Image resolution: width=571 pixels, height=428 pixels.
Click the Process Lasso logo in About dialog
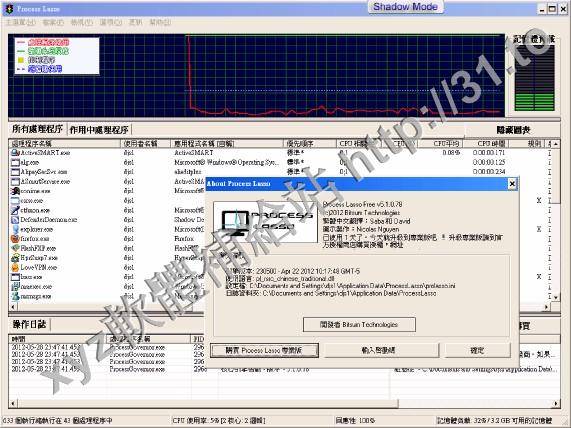tap(265, 222)
